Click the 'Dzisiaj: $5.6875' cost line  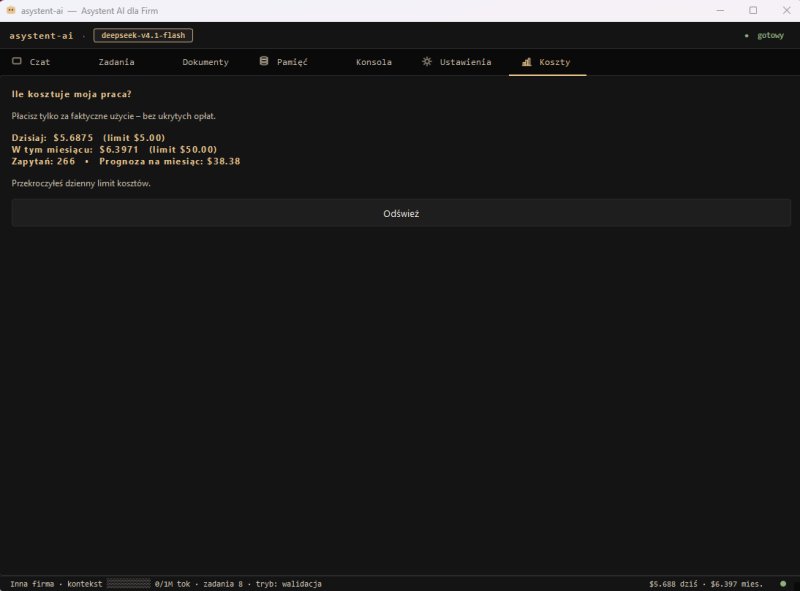52,138
